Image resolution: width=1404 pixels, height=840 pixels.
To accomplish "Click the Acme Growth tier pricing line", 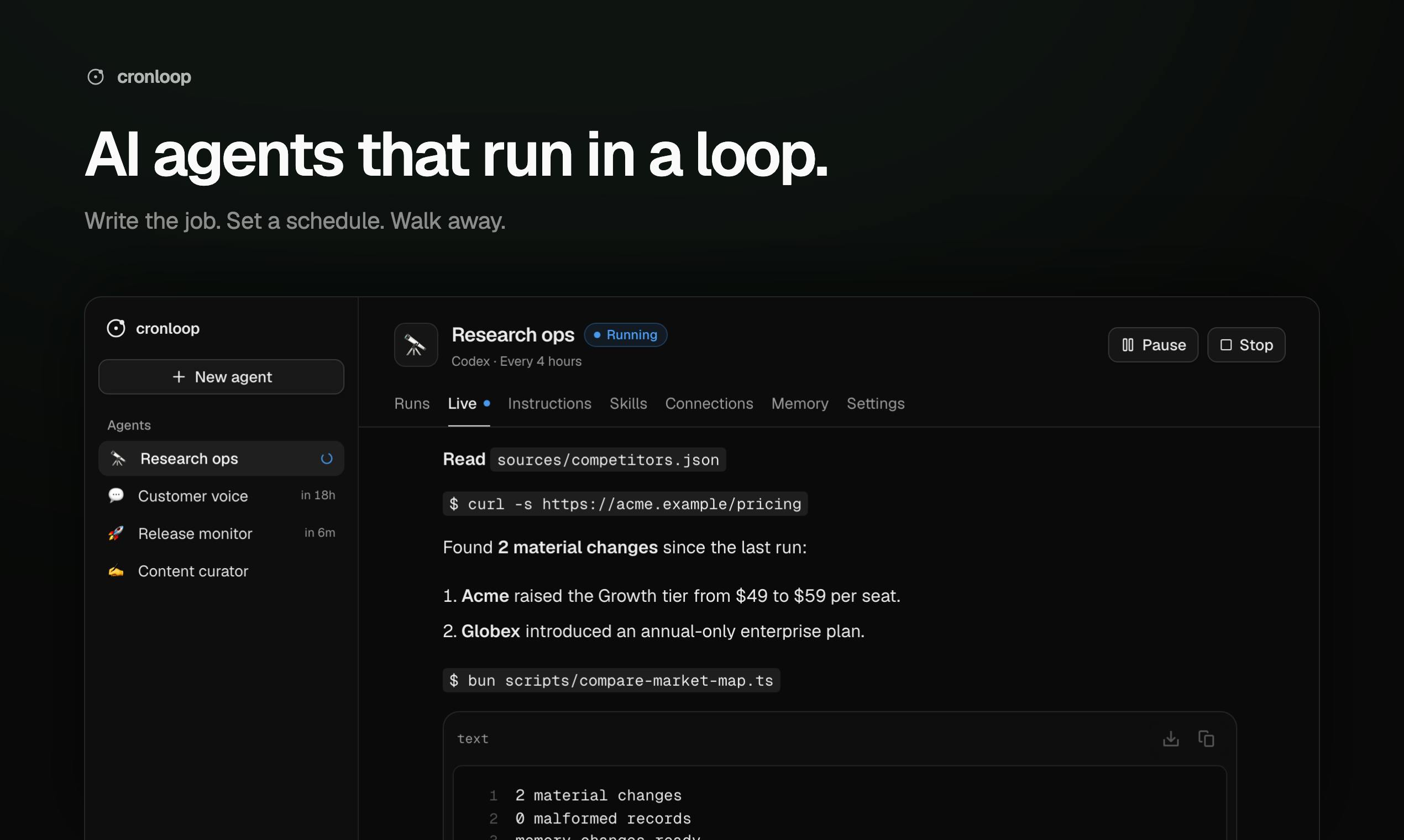I will pos(672,596).
